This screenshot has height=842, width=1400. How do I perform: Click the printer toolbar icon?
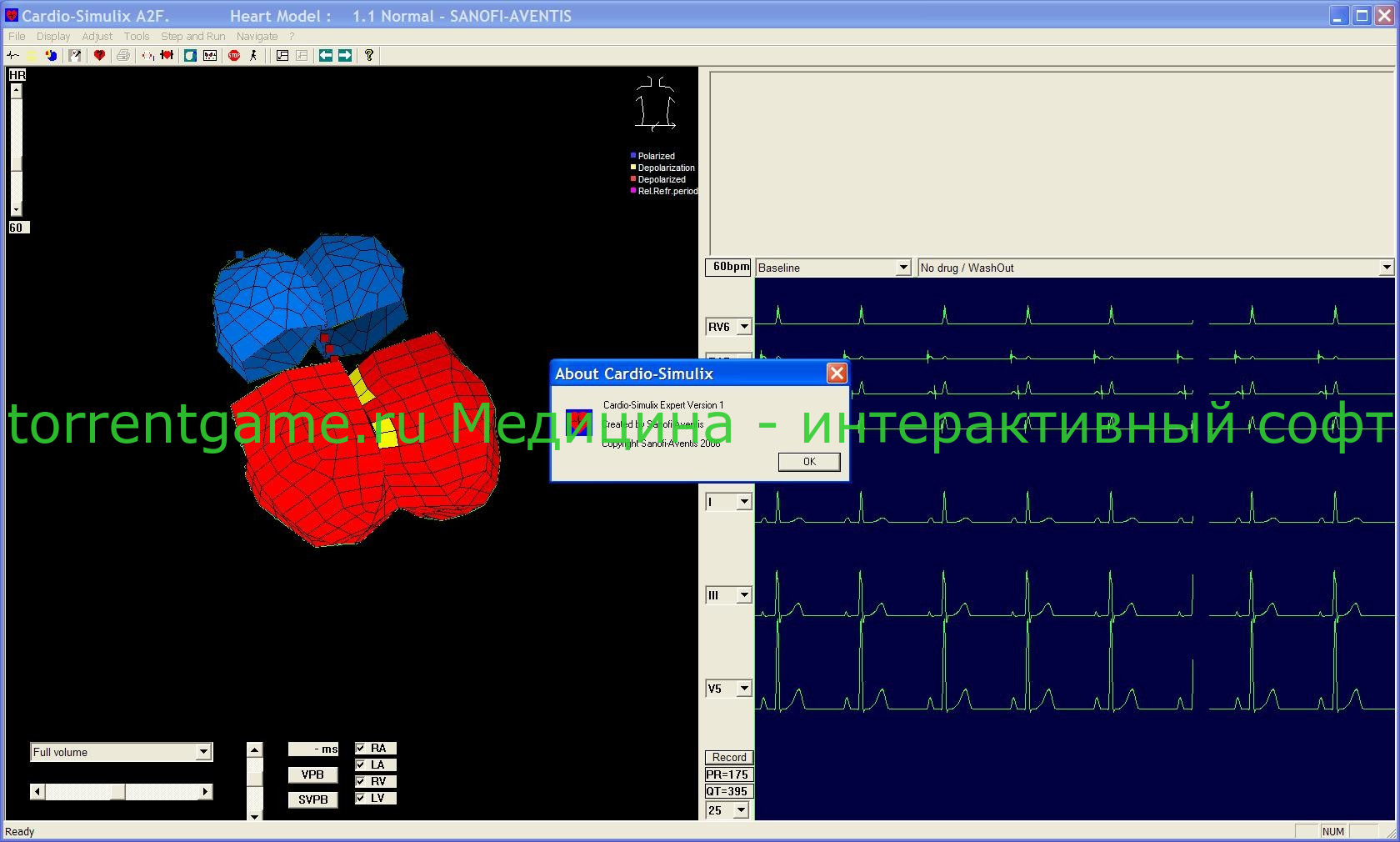123,56
